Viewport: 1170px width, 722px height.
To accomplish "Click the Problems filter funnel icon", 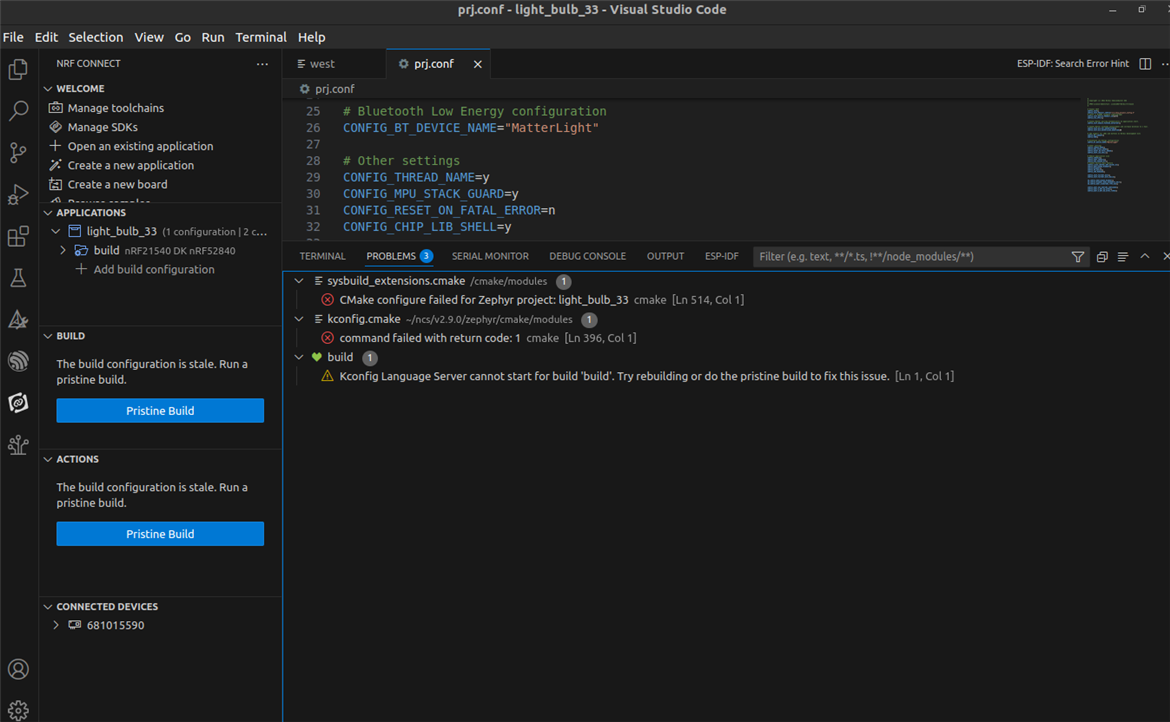I will tap(1077, 257).
